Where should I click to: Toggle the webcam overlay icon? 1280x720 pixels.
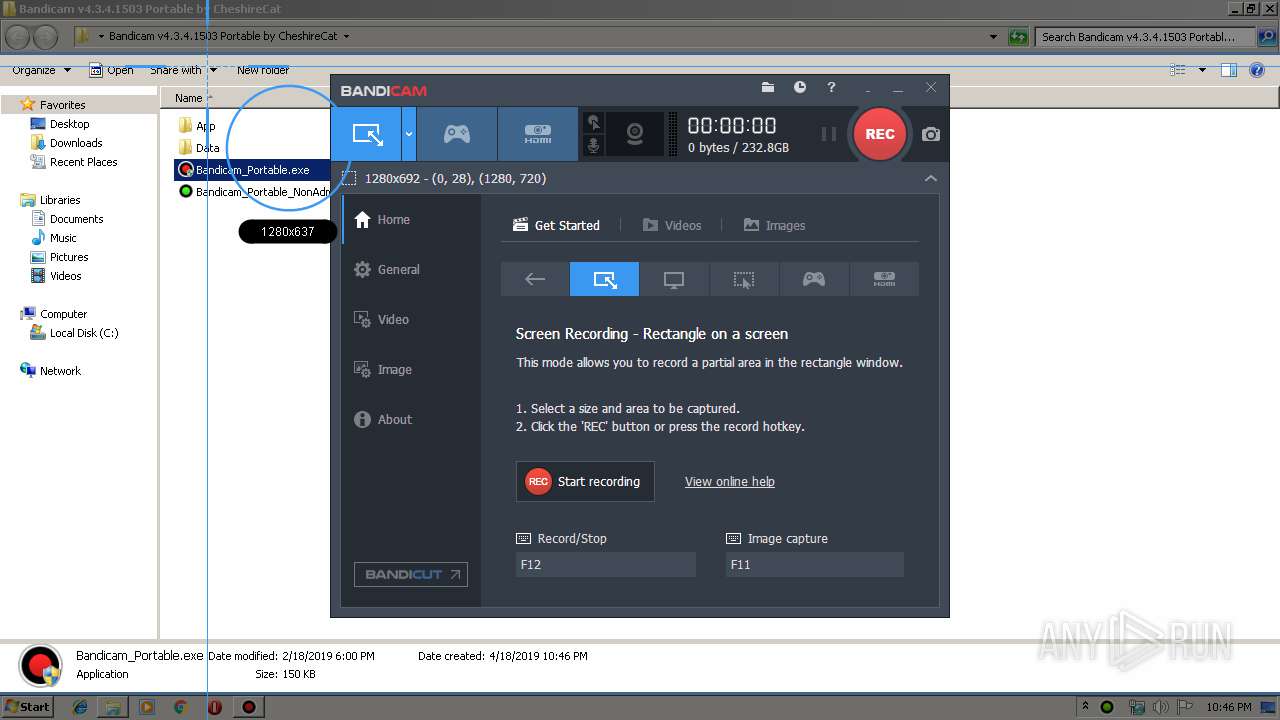(635, 134)
